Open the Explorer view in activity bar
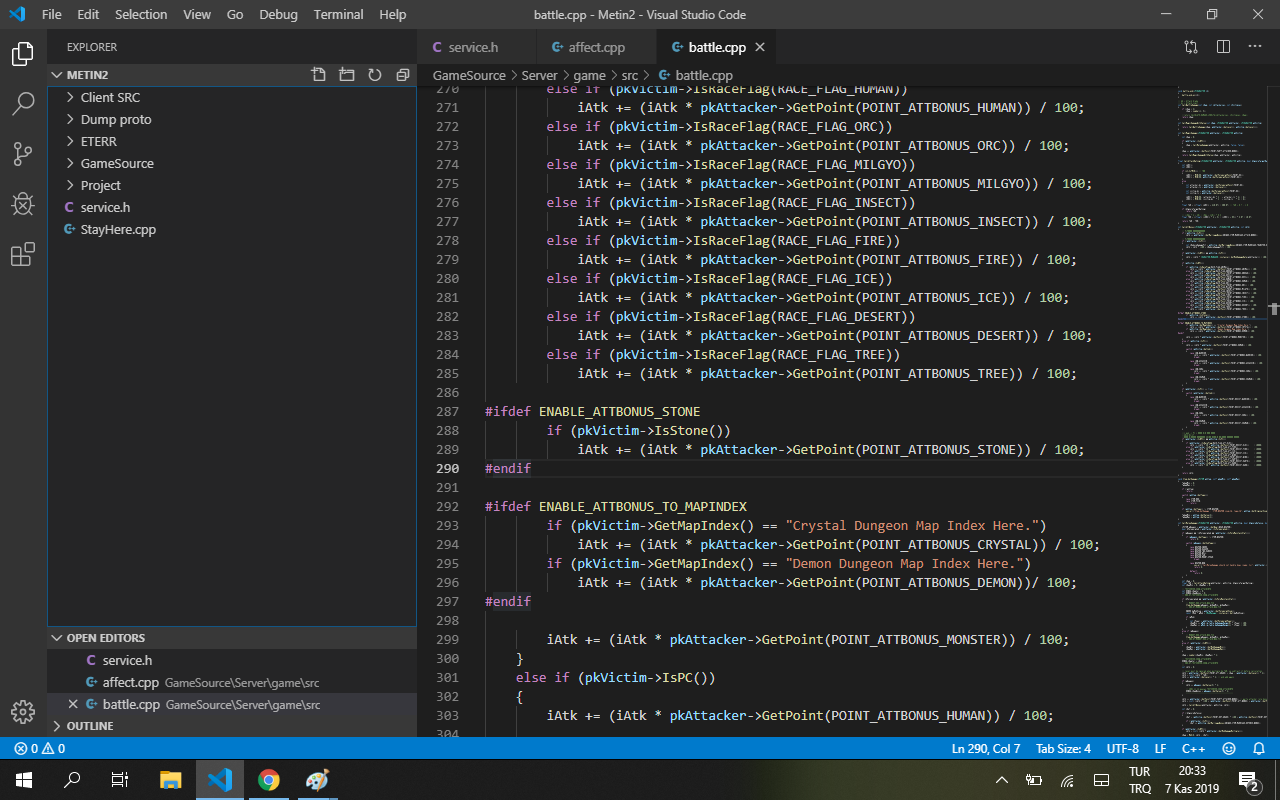The image size is (1280, 800). coord(23,54)
